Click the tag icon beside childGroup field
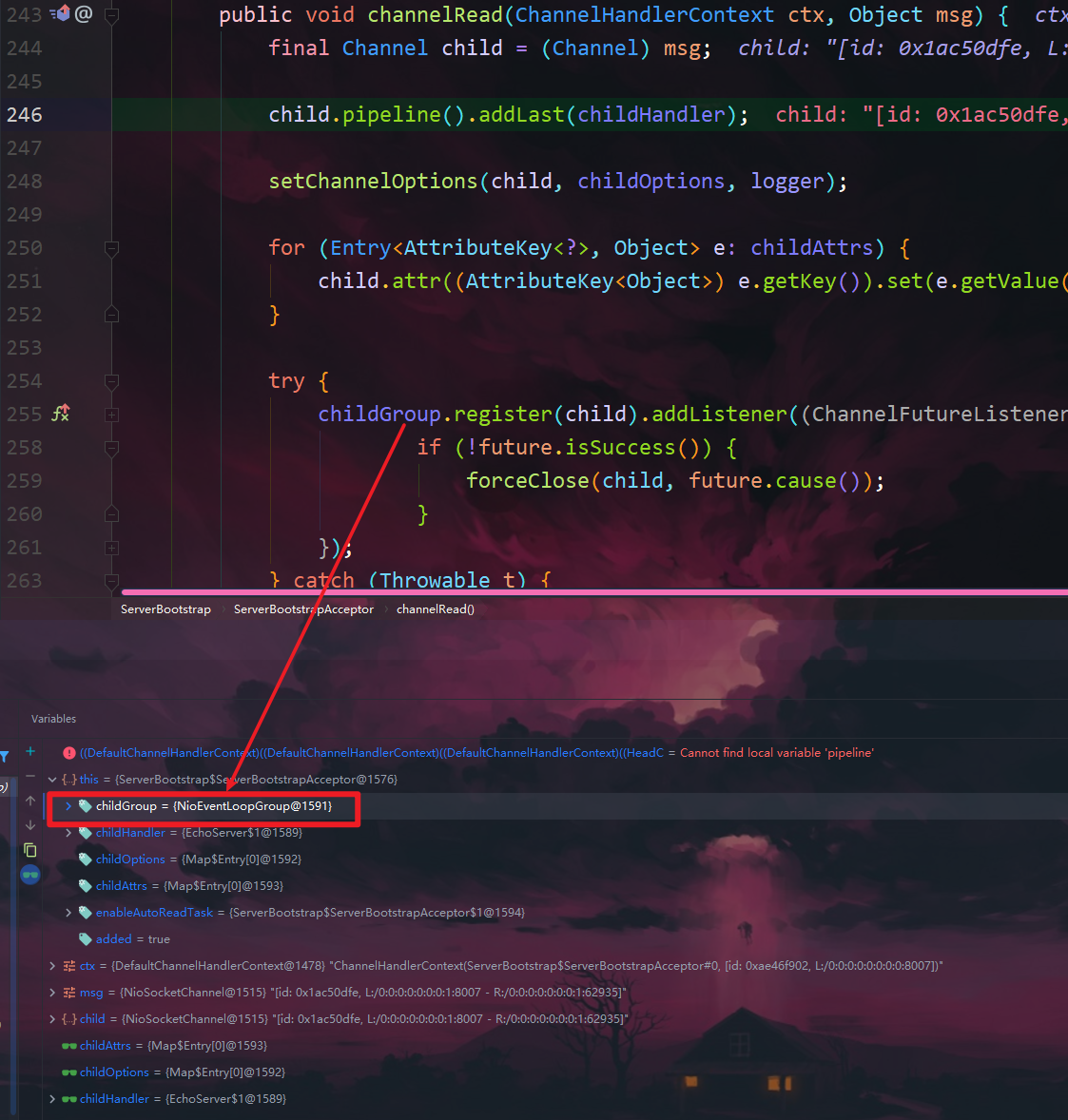This screenshot has width=1068, height=1120. (85, 805)
